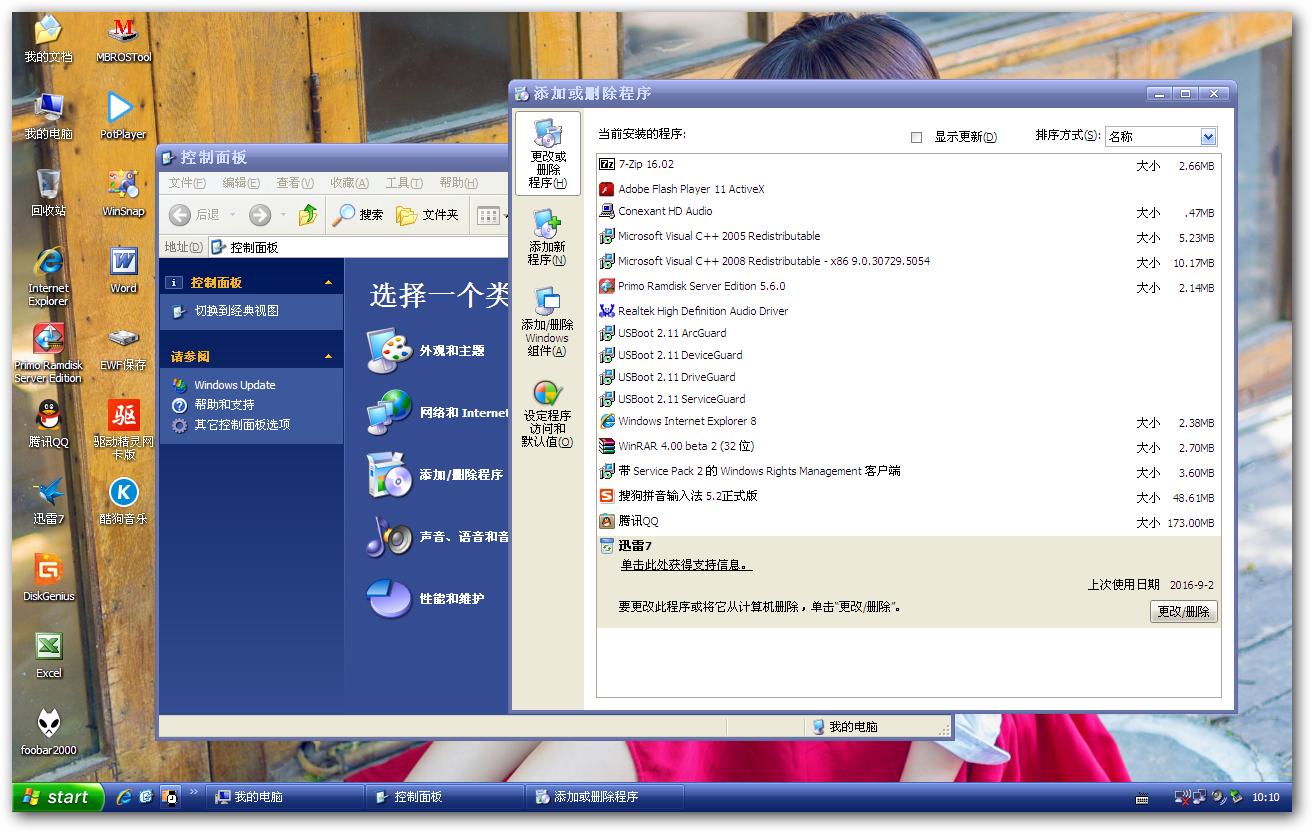Collapse the 控制面板 side panel section
The image size is (1312, 832).
tap(328, 283)
